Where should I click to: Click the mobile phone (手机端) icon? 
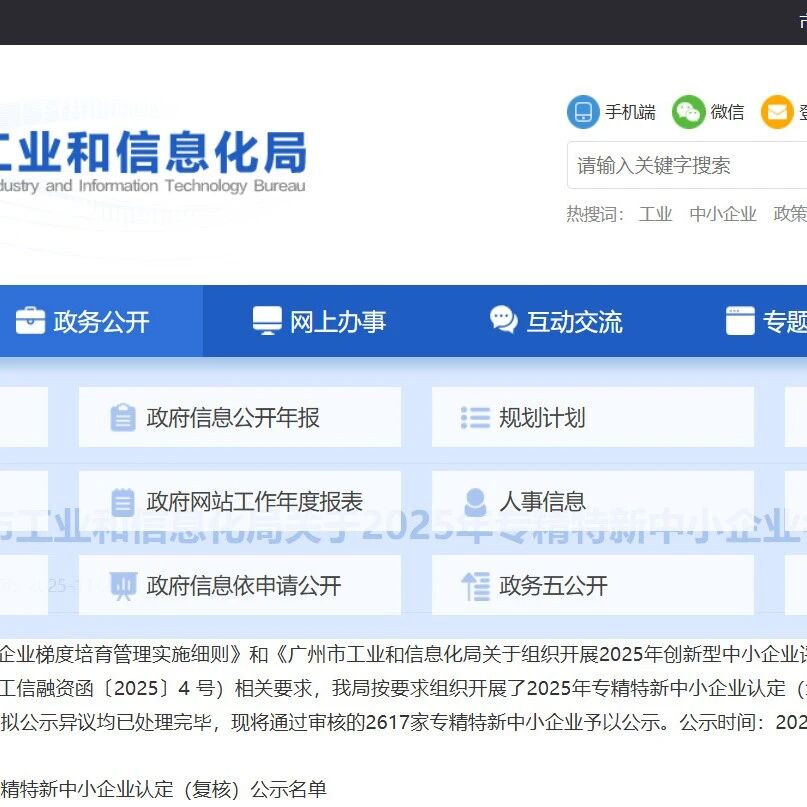pyautogui.click(x=583, y=112)
